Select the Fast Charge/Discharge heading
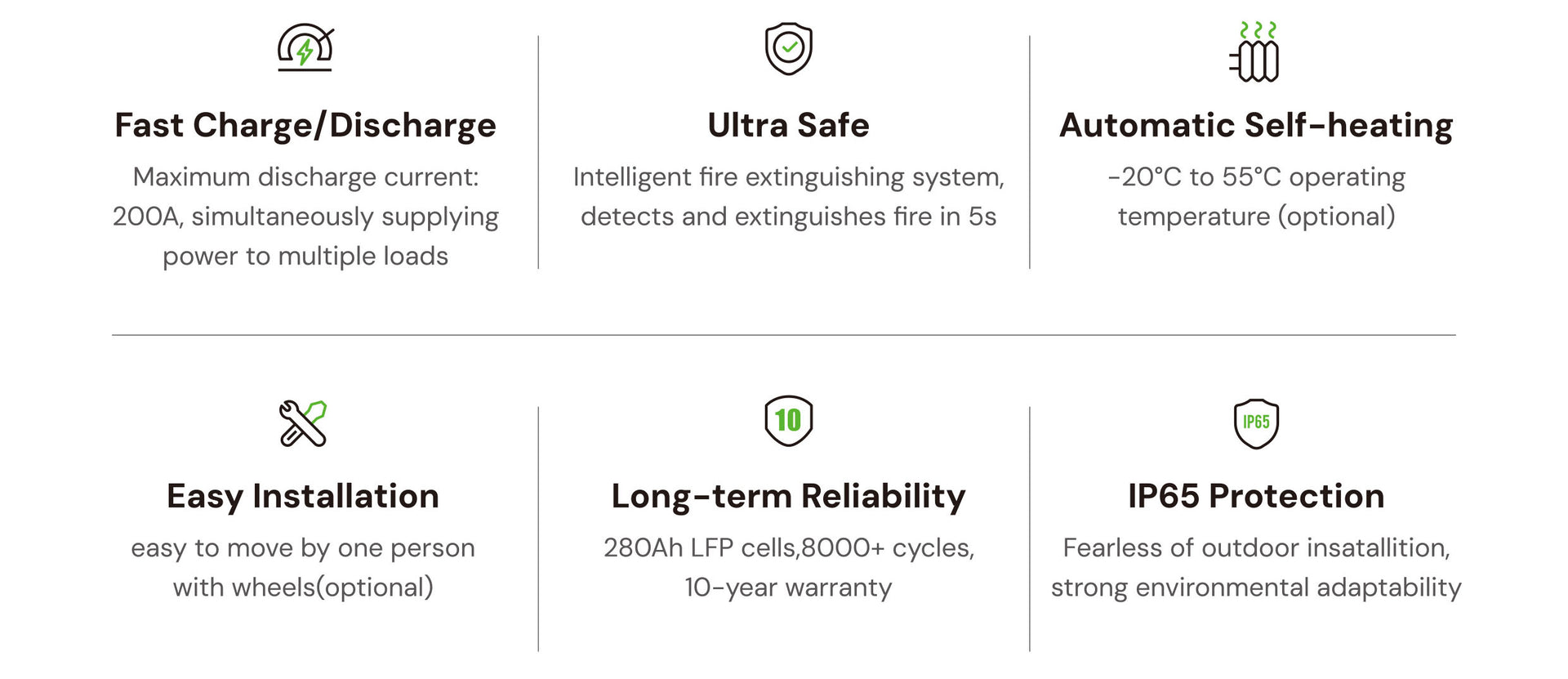This screenshot has height=679, width=1568. click(305, 125)
